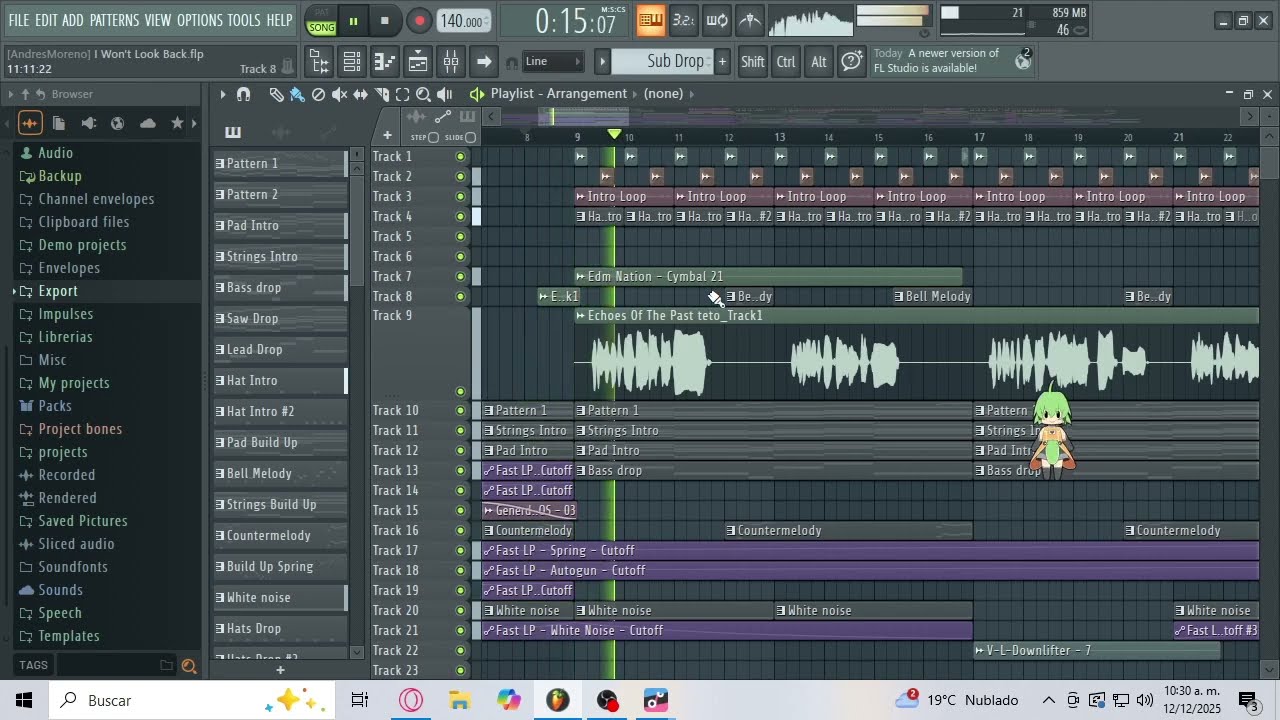1280x720 pixels.
Task: Open the FILE menu
Action: (x=18, y=20)
